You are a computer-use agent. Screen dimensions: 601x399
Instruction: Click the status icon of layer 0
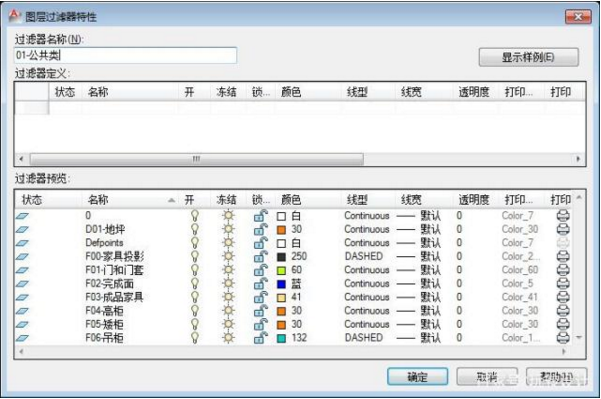point(22,216)
